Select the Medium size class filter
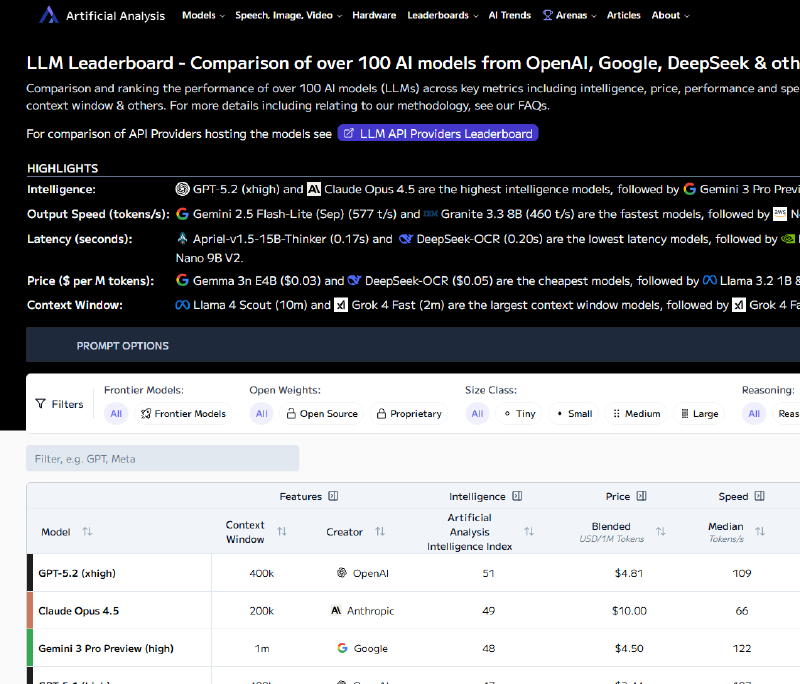The image size is (800, 684). click(636, 414)
